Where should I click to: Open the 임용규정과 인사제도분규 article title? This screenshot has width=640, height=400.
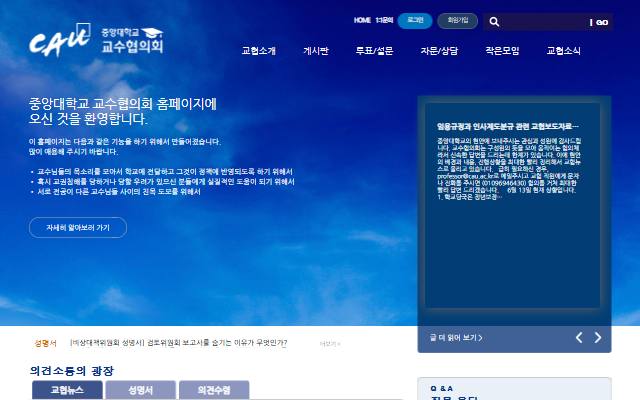(508, 127)
